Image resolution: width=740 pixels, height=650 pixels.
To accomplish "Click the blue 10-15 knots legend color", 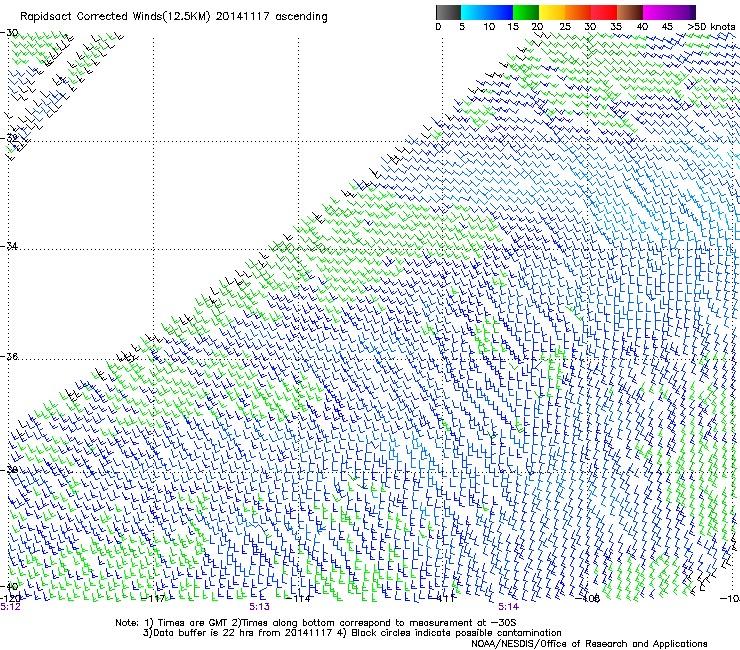I will [x=500, y=12].
